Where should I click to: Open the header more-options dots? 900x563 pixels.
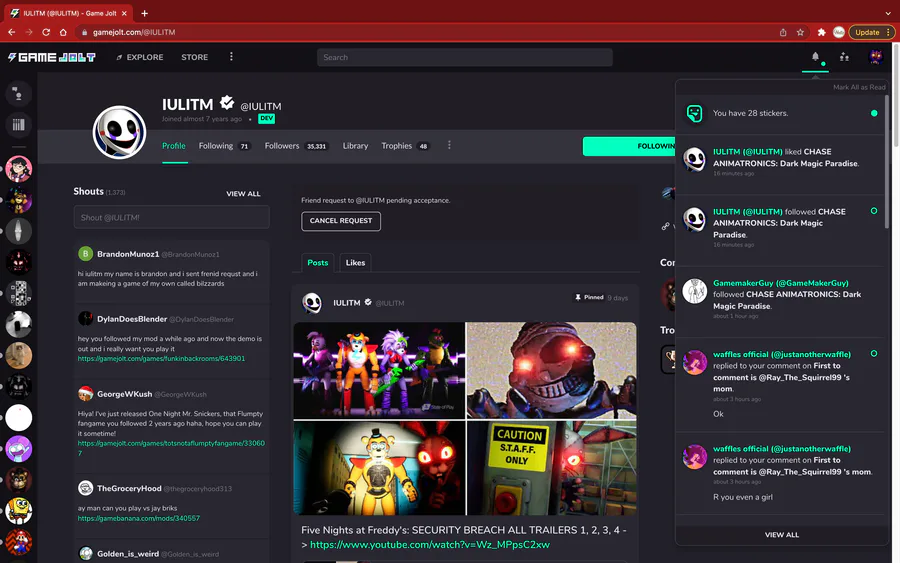pyautogui.click(x=231, y=57)
